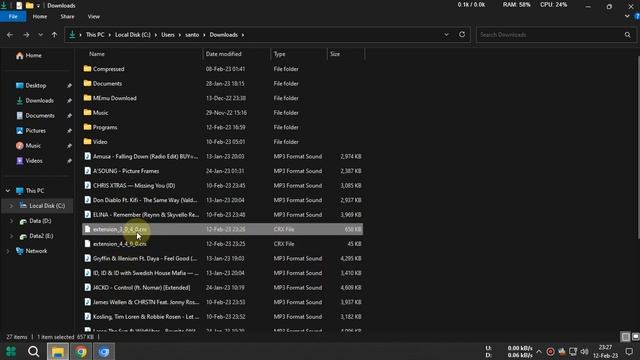Open Videos in quick access
640x360 pixels.
coord(34,161)
